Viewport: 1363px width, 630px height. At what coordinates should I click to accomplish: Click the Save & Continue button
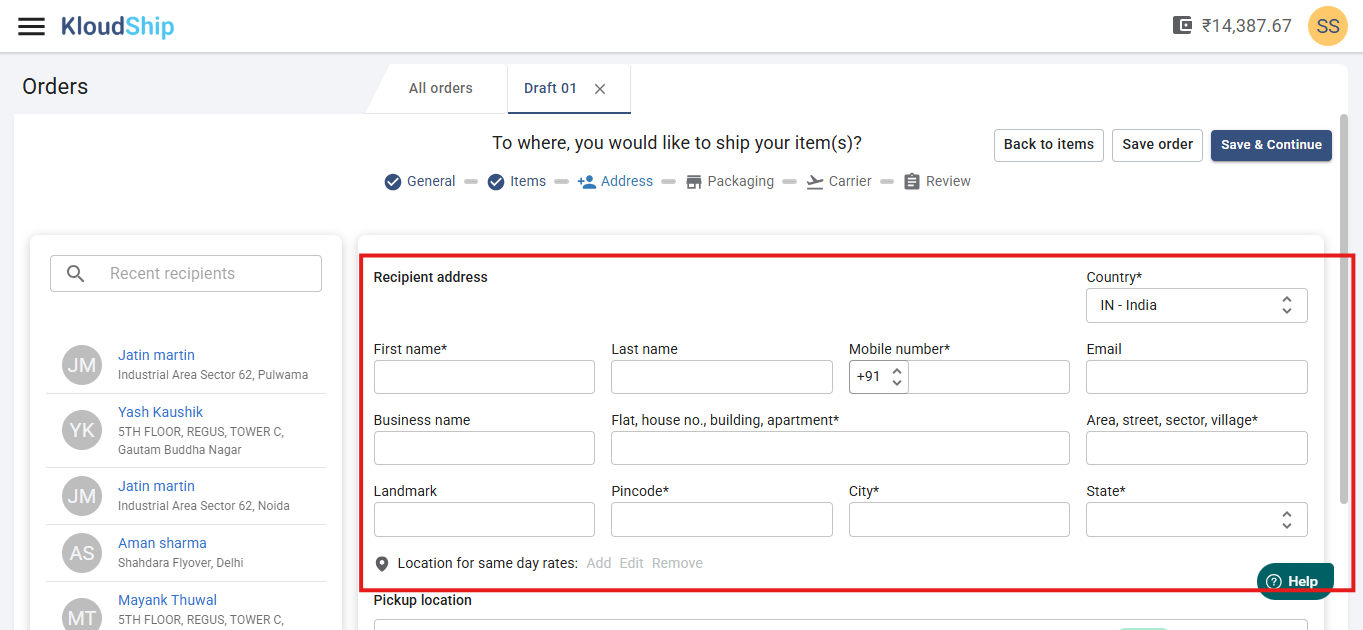point(1271,145)
